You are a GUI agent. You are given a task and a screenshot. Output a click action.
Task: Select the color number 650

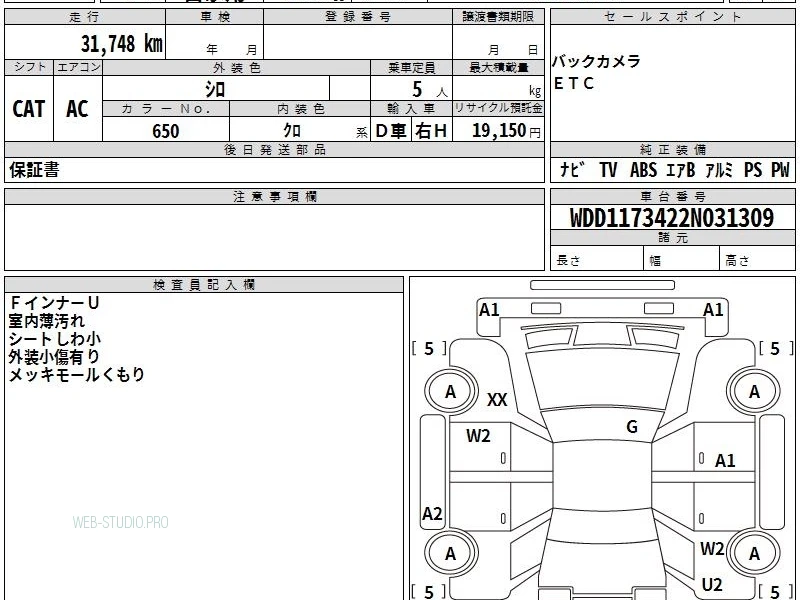coord(166,131)
